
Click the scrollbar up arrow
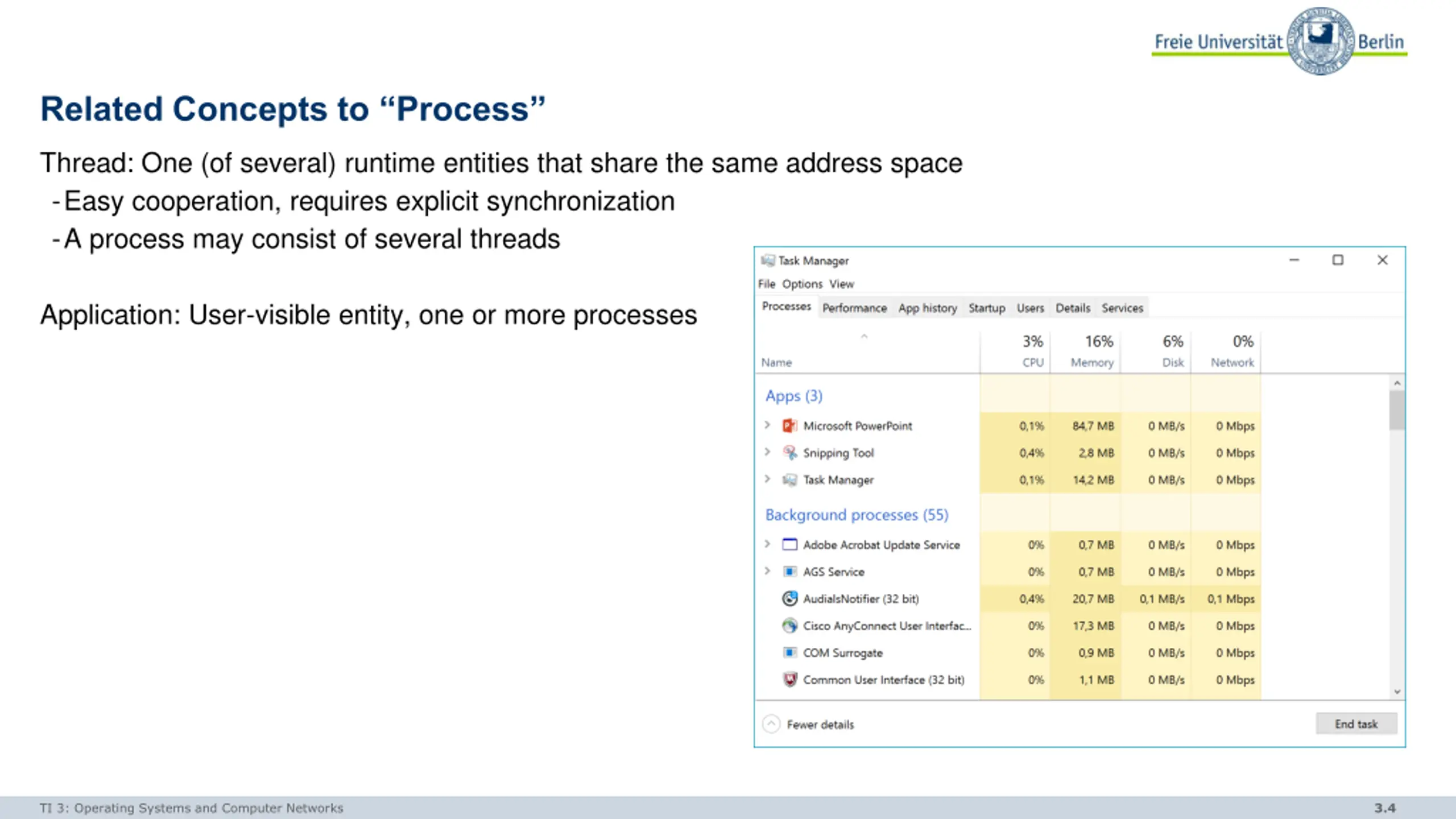(x=1397, y=383)
